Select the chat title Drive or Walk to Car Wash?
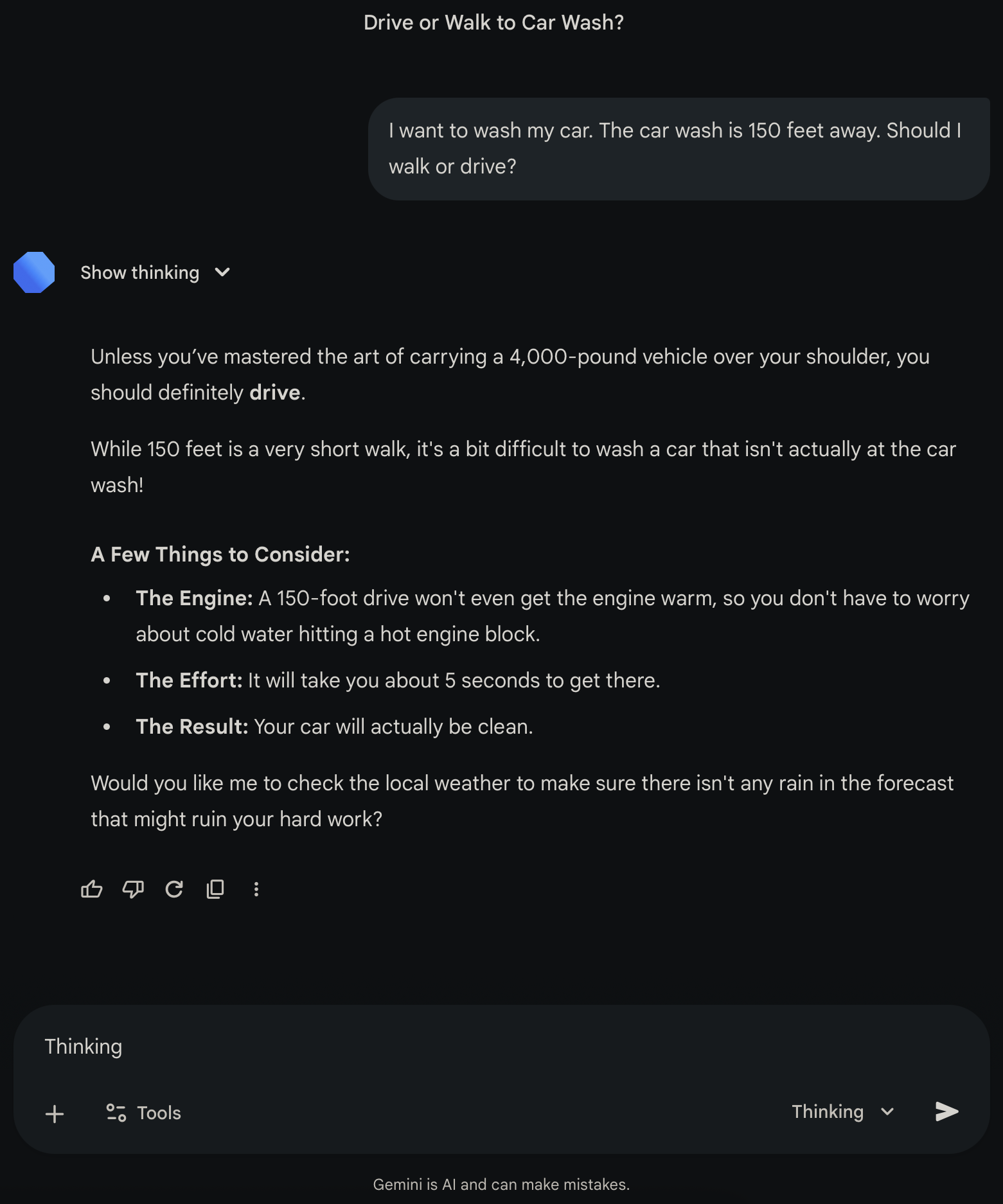Viewport: 1003px width, 1204px height. pos(492,22)
